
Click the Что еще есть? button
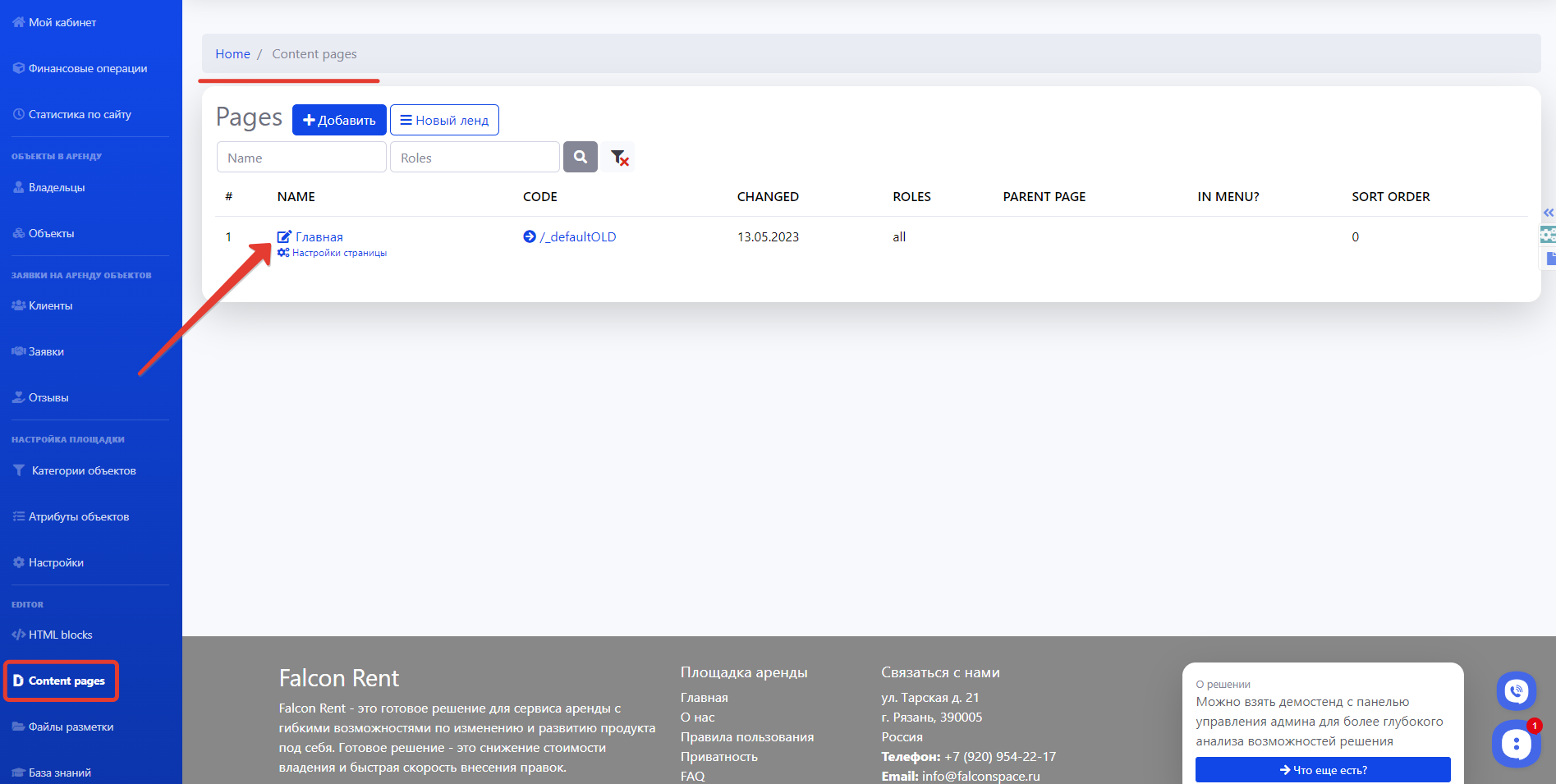point(1322,770)
